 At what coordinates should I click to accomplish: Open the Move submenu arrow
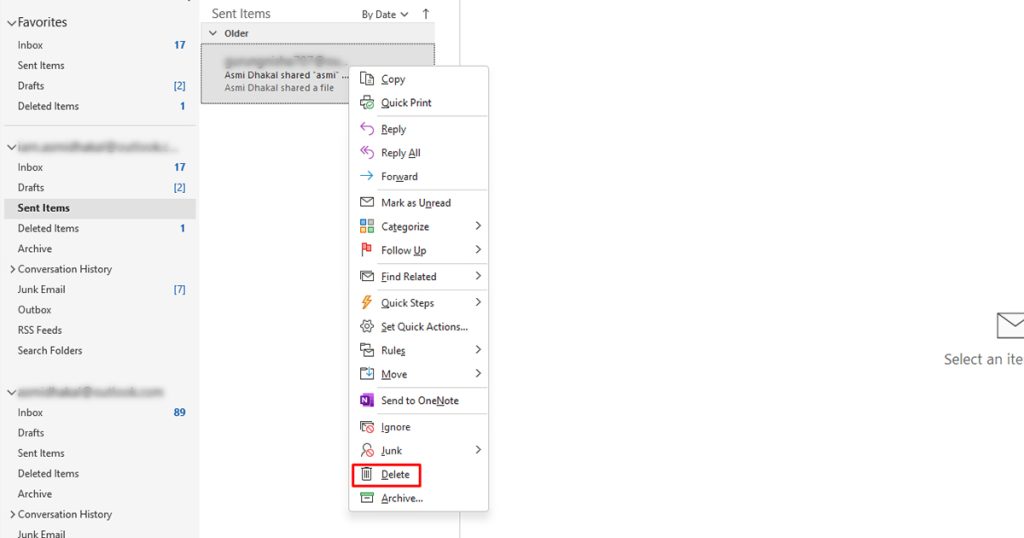478,373
